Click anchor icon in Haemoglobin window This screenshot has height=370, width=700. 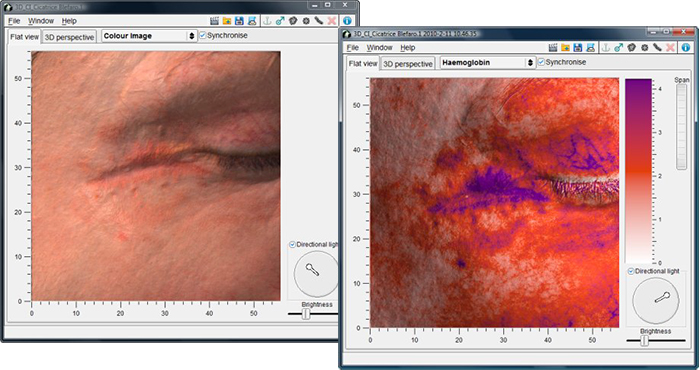[605, 47]
